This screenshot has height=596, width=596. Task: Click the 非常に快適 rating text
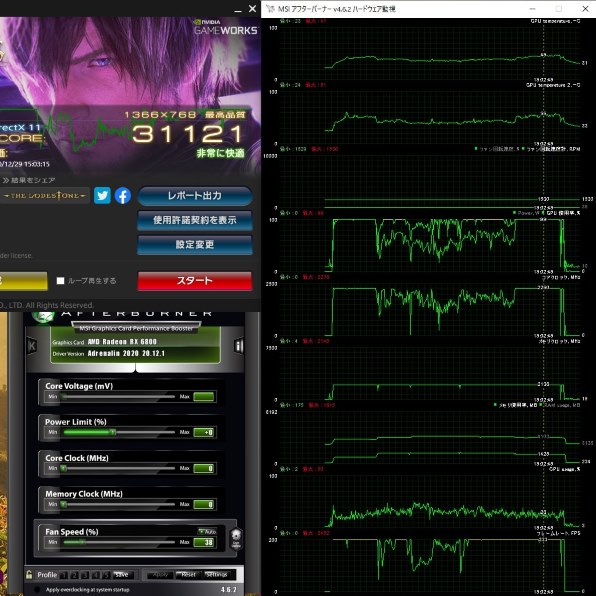[220, 153]
